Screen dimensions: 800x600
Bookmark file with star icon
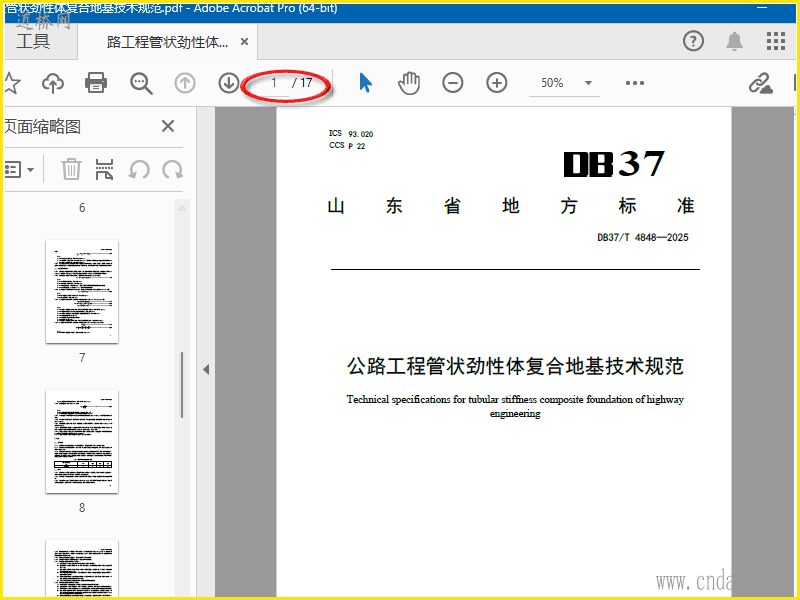(11, 83)
